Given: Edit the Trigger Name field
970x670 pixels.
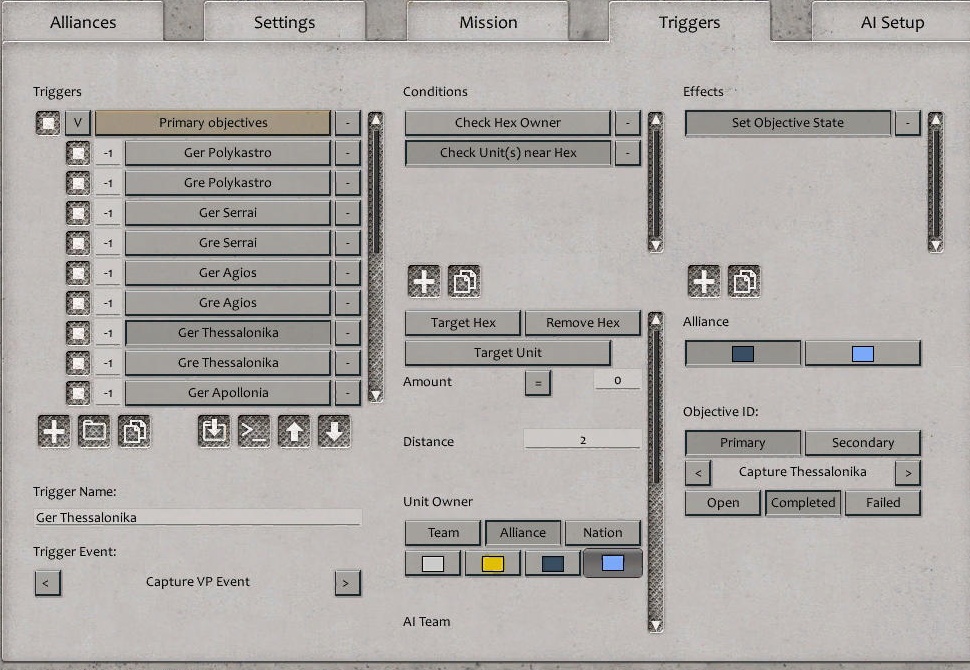Looking at the screenshot, I should pyautogui.click(x=198, y=517).
